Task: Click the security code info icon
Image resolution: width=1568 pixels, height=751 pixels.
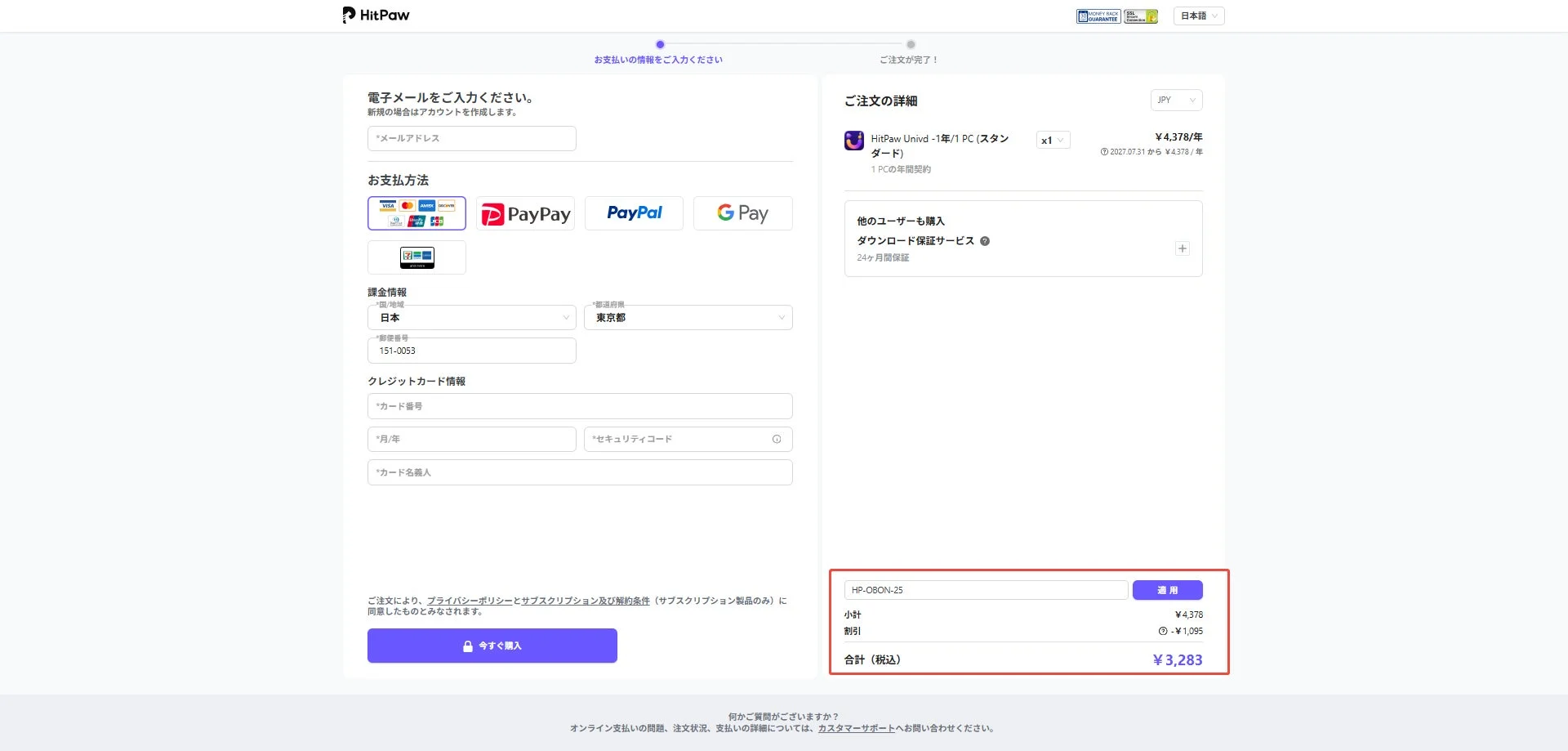Action: coord(777,439)
